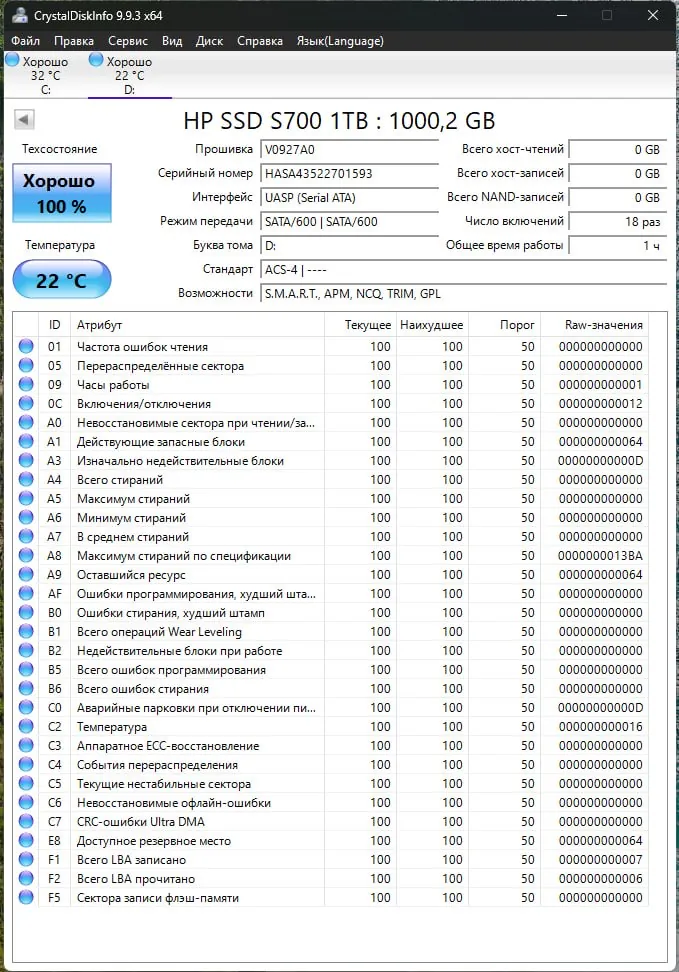This screenshot has width=679, height=972.
Task: Click the 22 °C temperature button
Action: coord(62,280)
